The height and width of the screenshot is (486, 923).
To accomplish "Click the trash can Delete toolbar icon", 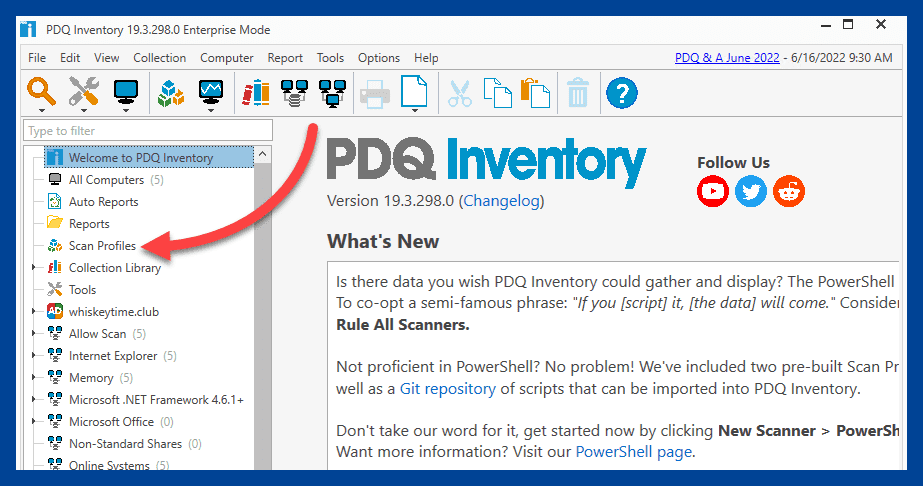I will pos(578,93).
